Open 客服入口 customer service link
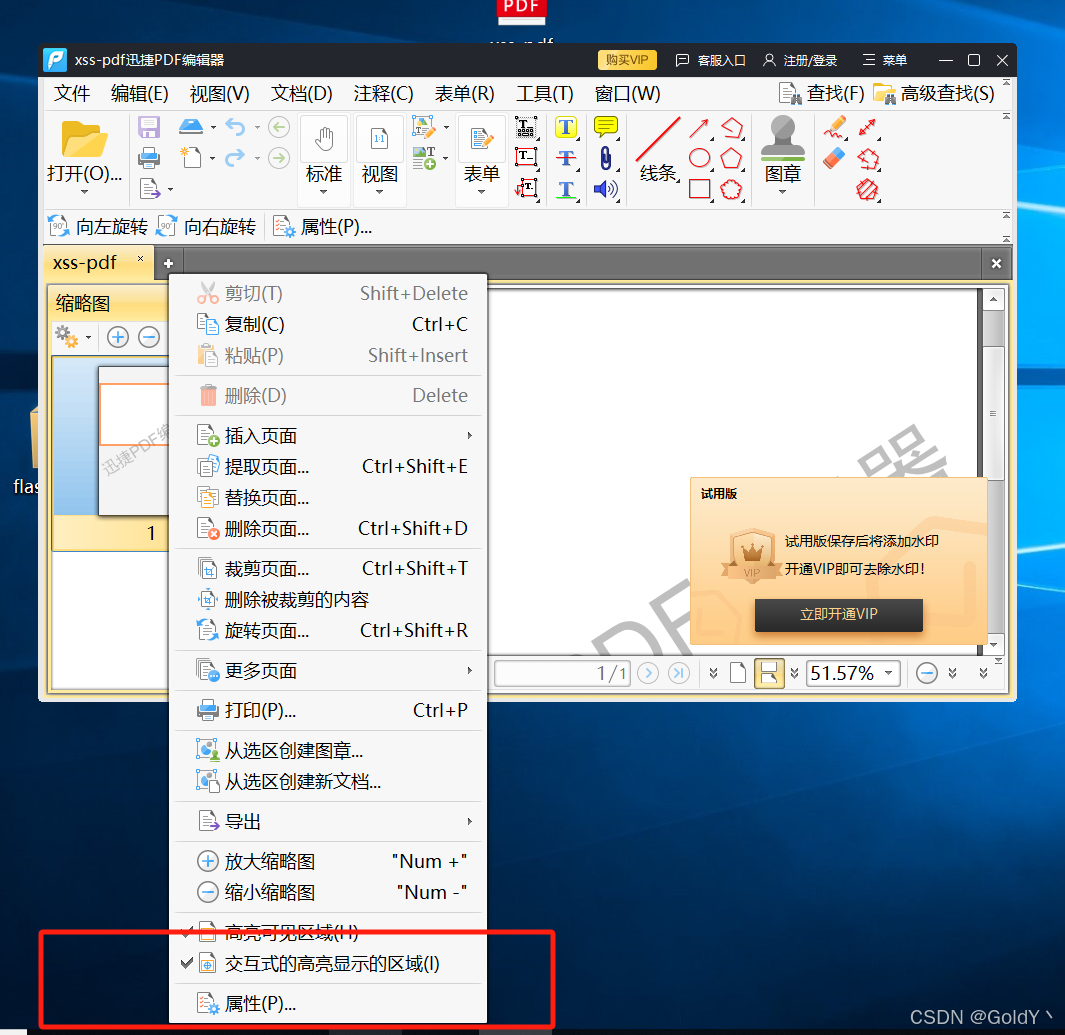The width and height of the screenshot is (1065, 1035). [x=710, y=60]
